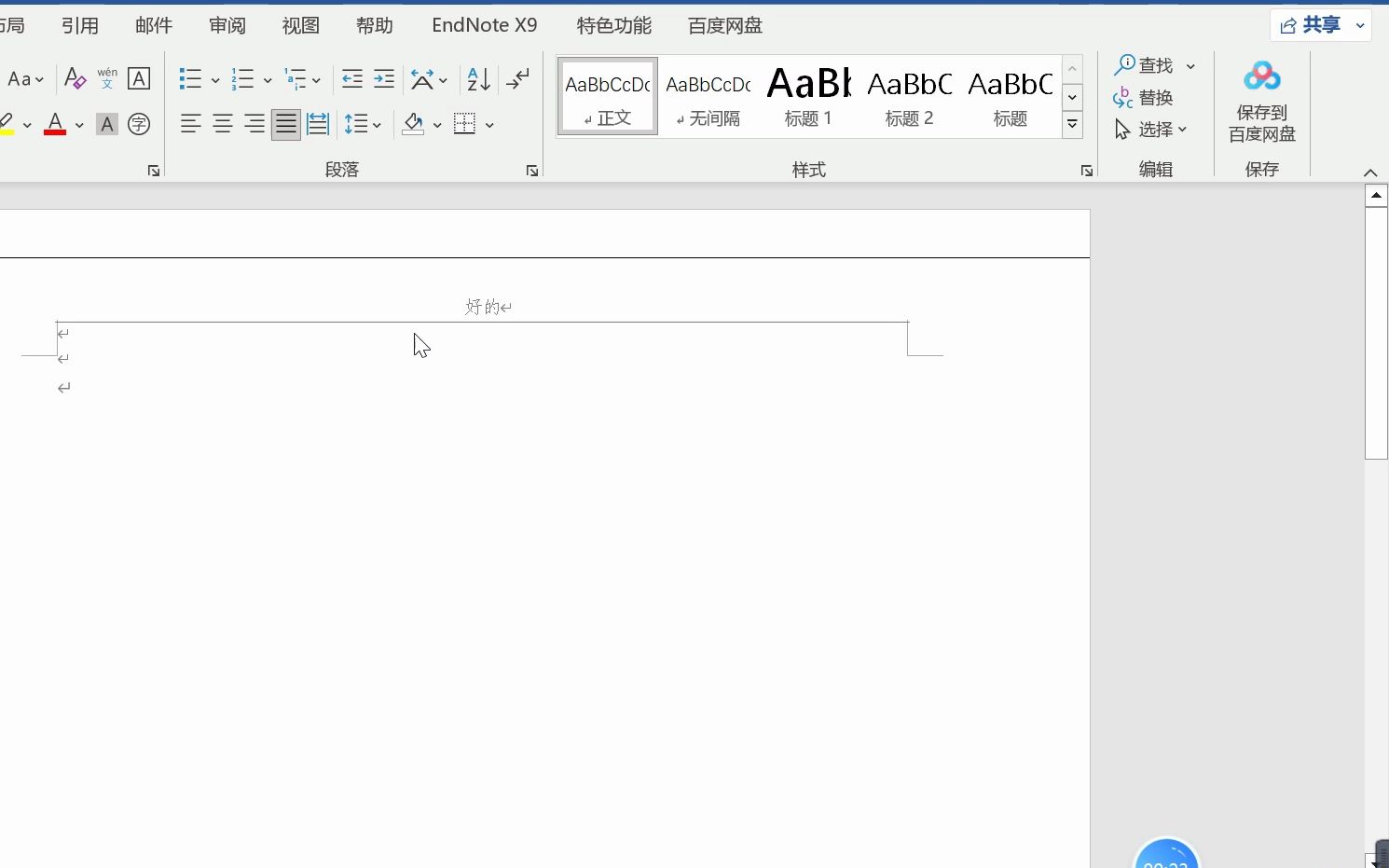Viewport: 1389px width, 868px height.
Task: Open the phonetic guide (拼音指南) tool
Action: click(106, 79)
